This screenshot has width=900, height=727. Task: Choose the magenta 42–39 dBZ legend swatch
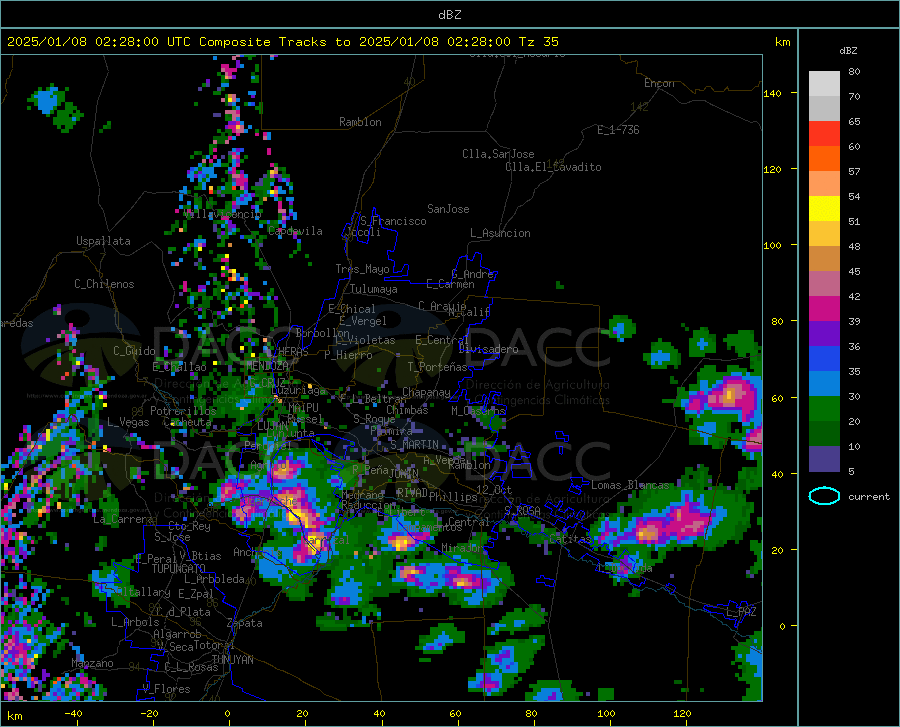[x=824, y=309]
